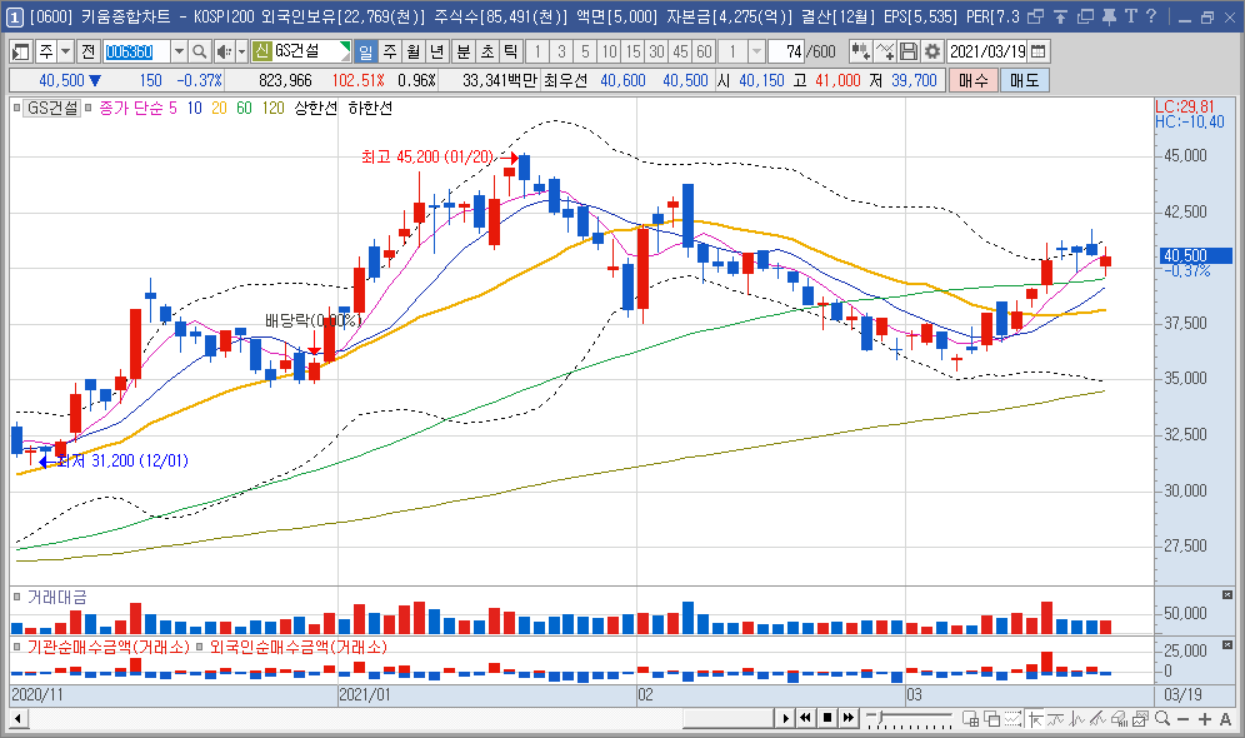Click the stop button in the bottom chart controls
This screenshot has width=1245, height=738.
(x=827, y=717)
